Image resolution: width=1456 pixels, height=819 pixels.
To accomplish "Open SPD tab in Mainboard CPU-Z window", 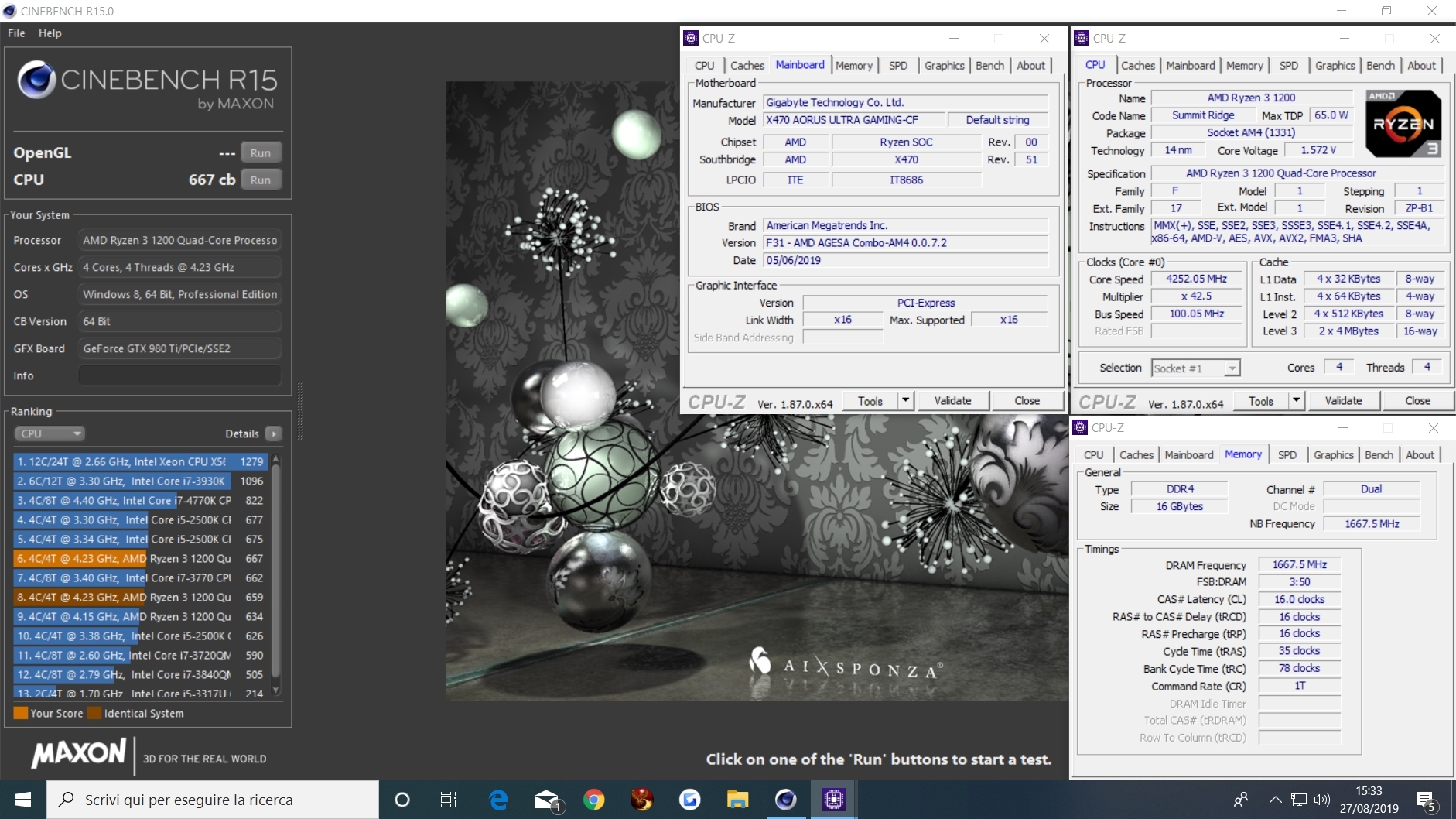I will pos(898,66).
